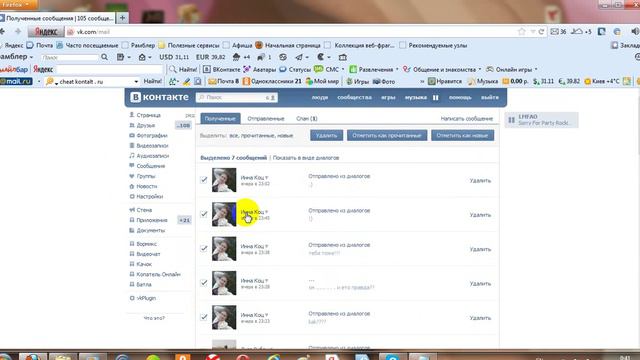Open Сообщения in the left sidebar
This screenshot has width=640, height=360.
tap(151, 166)
